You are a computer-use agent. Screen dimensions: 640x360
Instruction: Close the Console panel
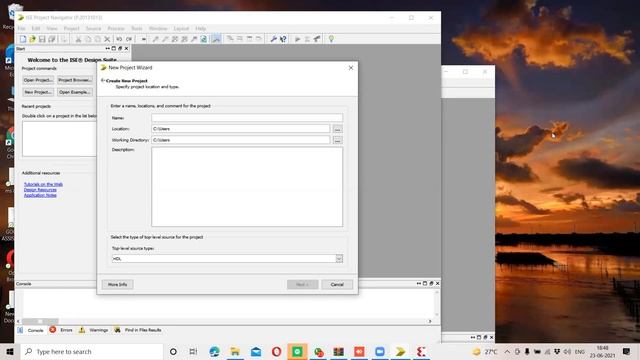click(438, 283)
